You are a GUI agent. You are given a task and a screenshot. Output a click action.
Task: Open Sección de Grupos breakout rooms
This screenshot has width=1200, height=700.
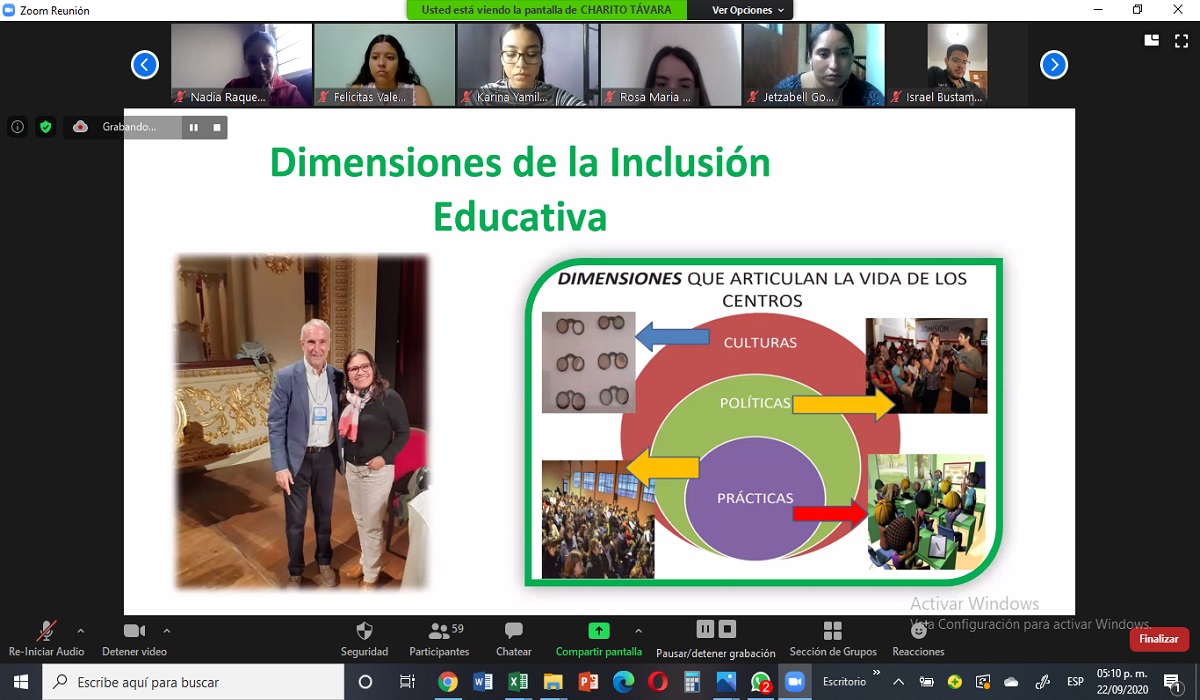pos(833,639)
